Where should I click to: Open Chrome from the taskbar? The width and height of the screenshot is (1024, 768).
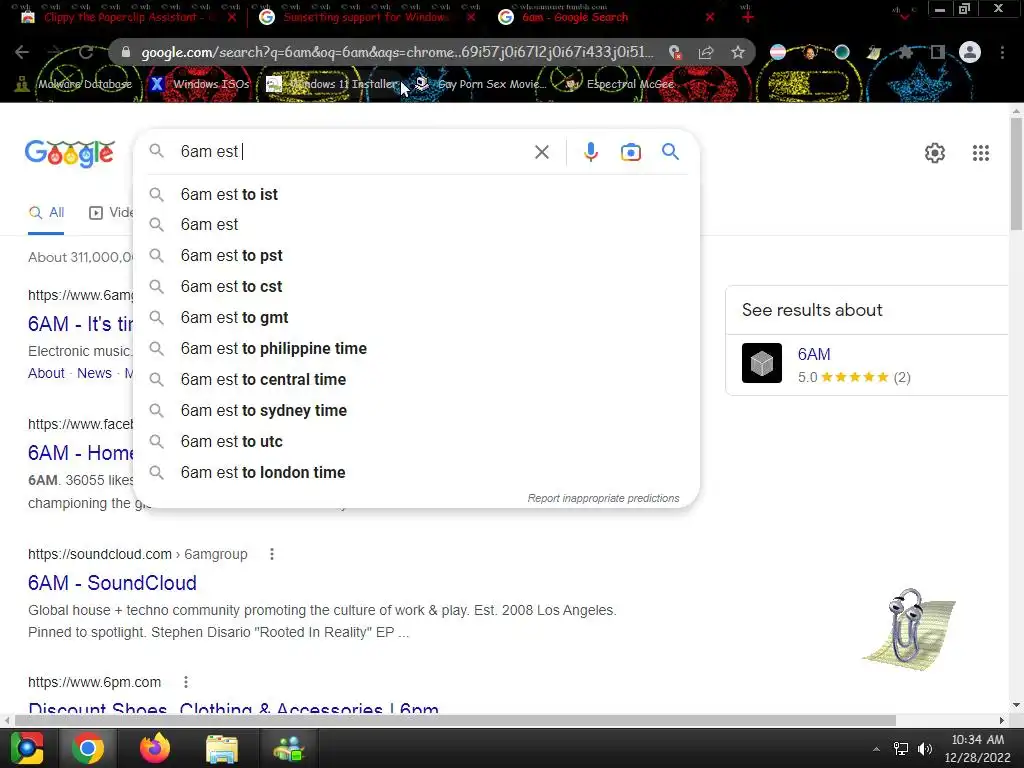click(x=88, y=748)
